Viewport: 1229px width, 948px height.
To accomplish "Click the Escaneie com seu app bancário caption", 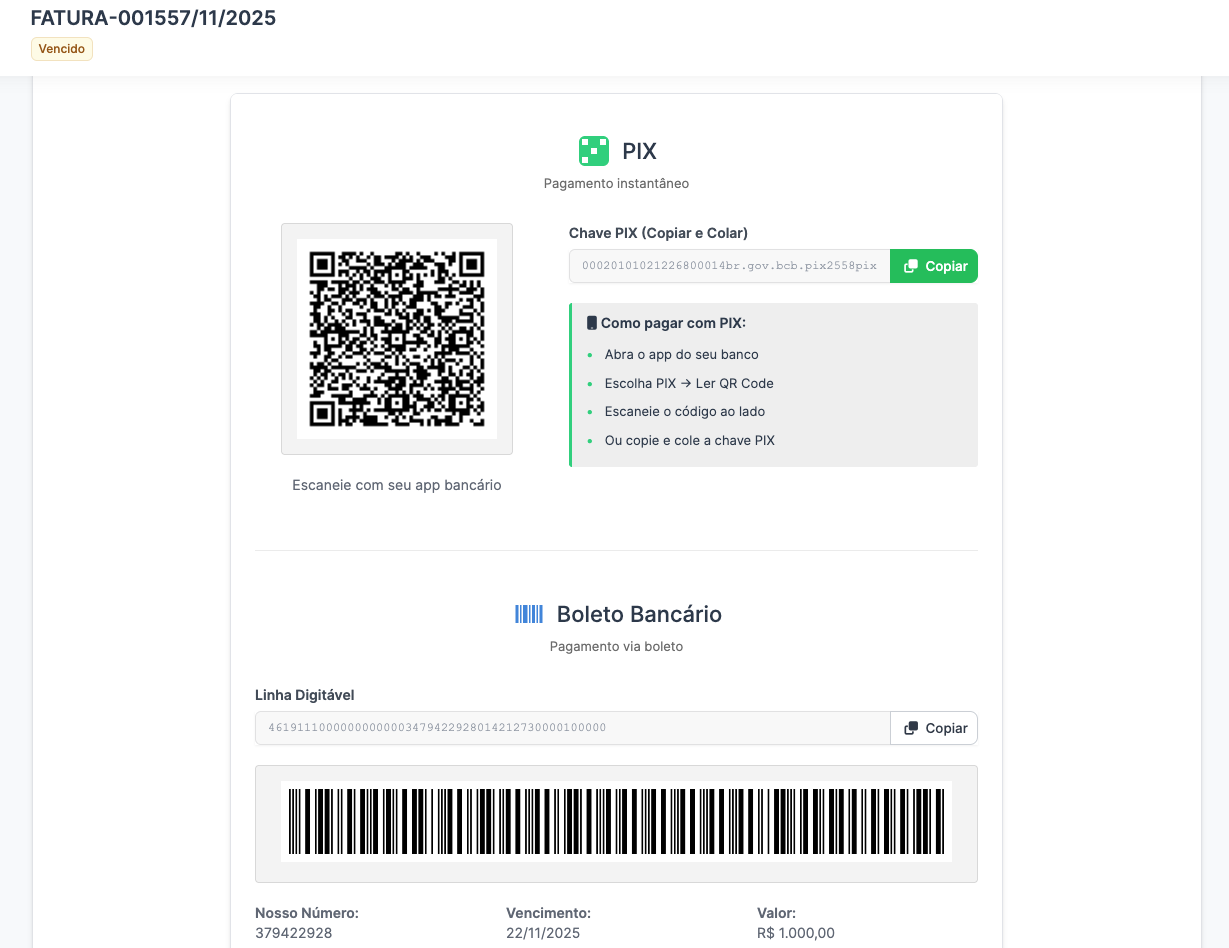I will pos(397,485).
